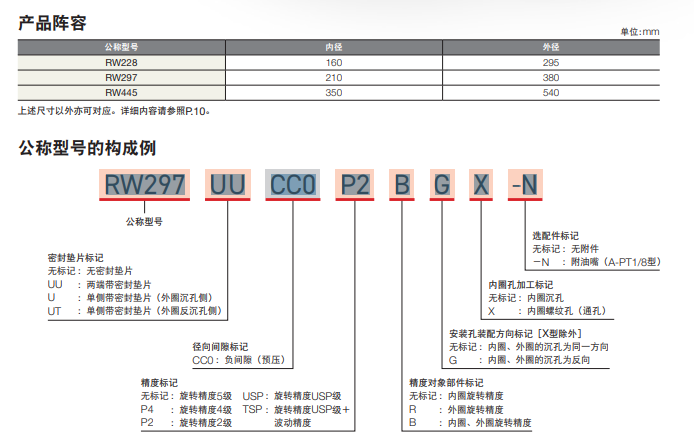Screen dimensions: 694x435
Task: Click the 公称型号的构成例 heading
Action: pyautogui.click(x=88, y=148)
